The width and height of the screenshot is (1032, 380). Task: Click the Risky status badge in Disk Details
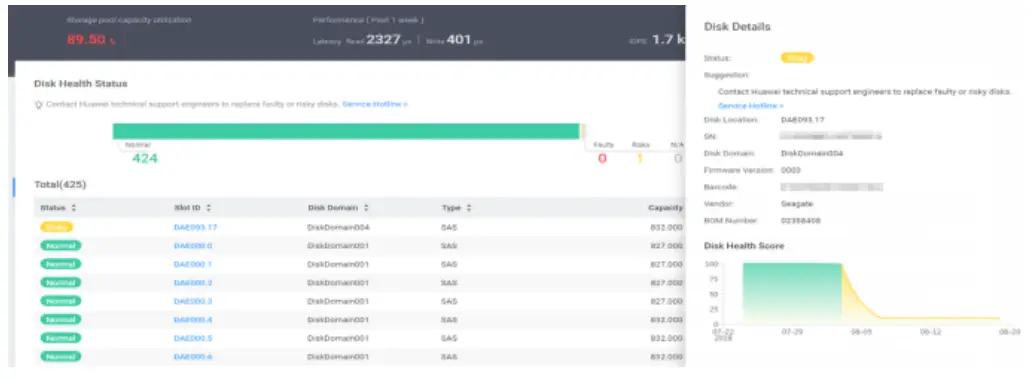coord(797,58)
